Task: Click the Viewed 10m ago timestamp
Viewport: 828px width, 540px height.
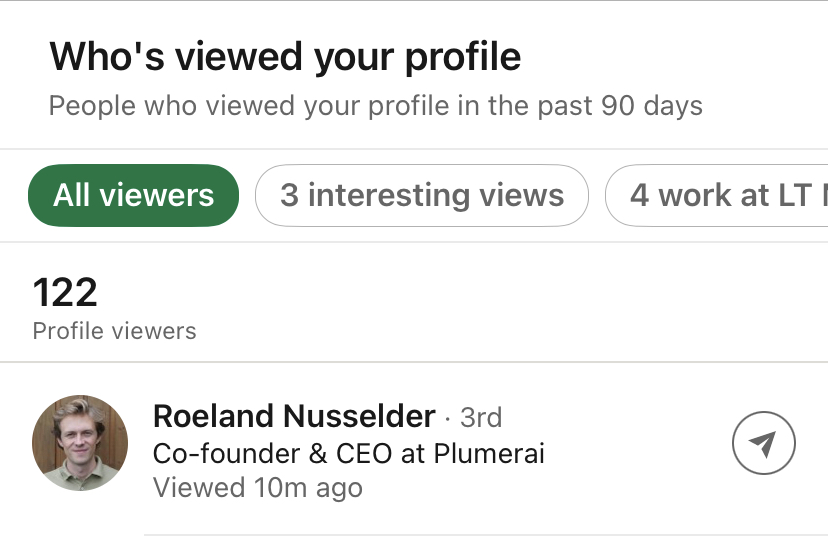Action: click(257, 488)
